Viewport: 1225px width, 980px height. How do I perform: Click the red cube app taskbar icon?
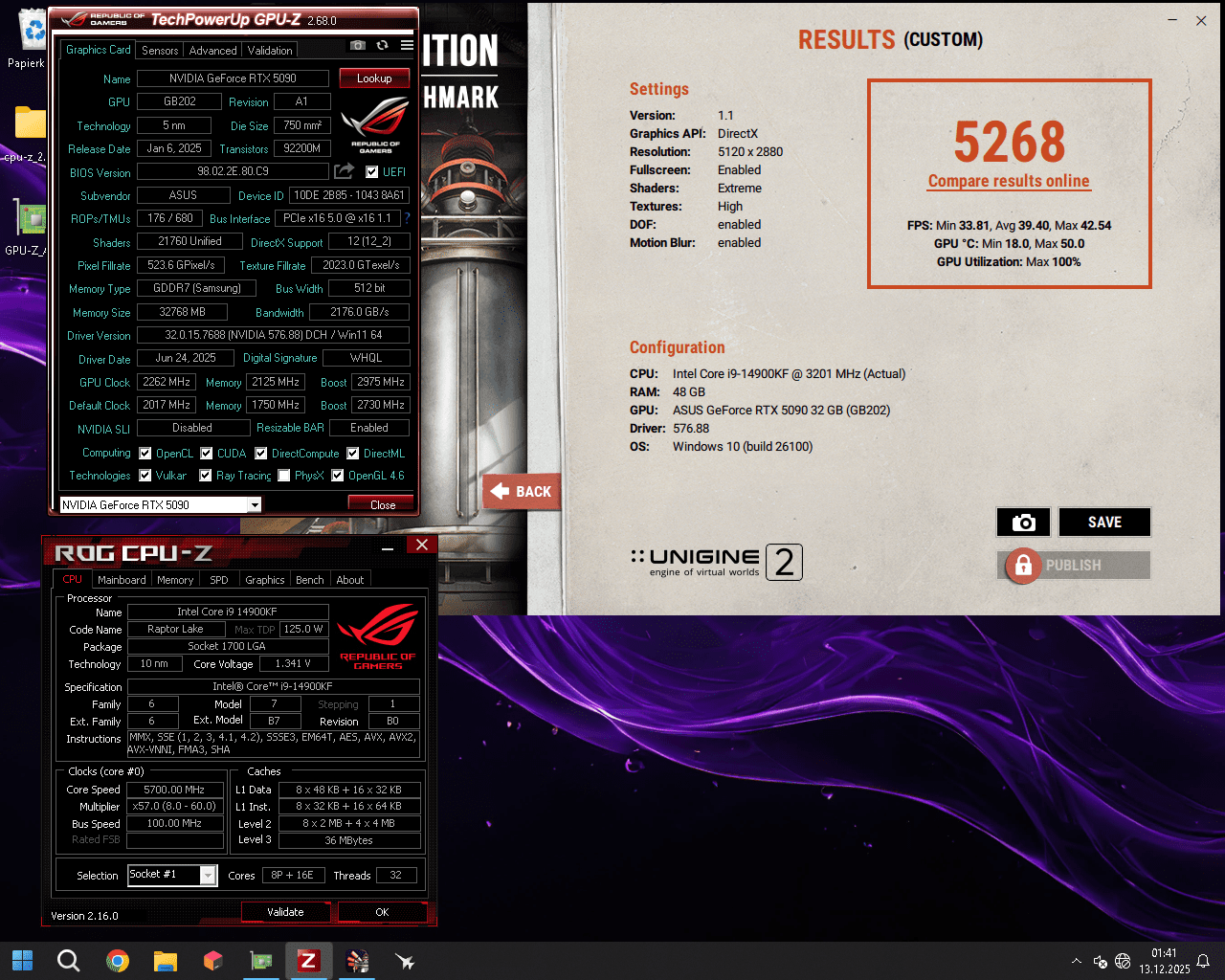click(x=212, y=960)
